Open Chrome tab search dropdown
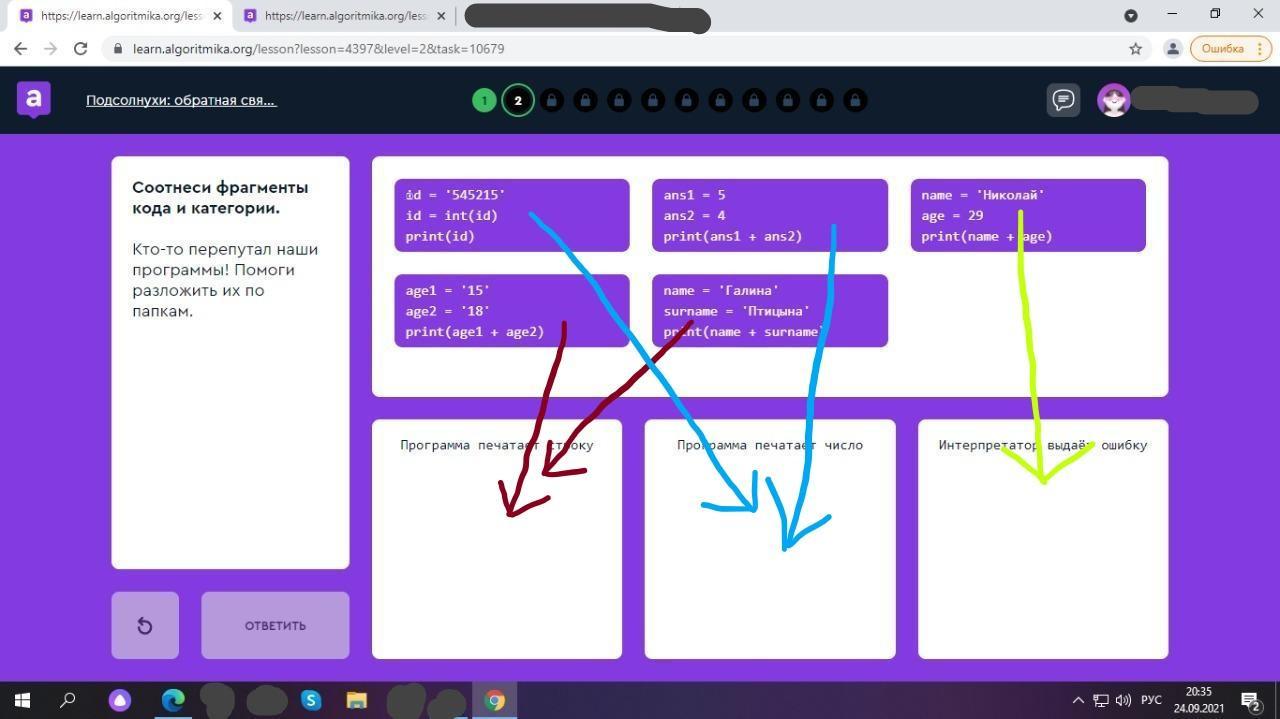The width and height of the screenshot is (1280, 719). (1131, 15)
